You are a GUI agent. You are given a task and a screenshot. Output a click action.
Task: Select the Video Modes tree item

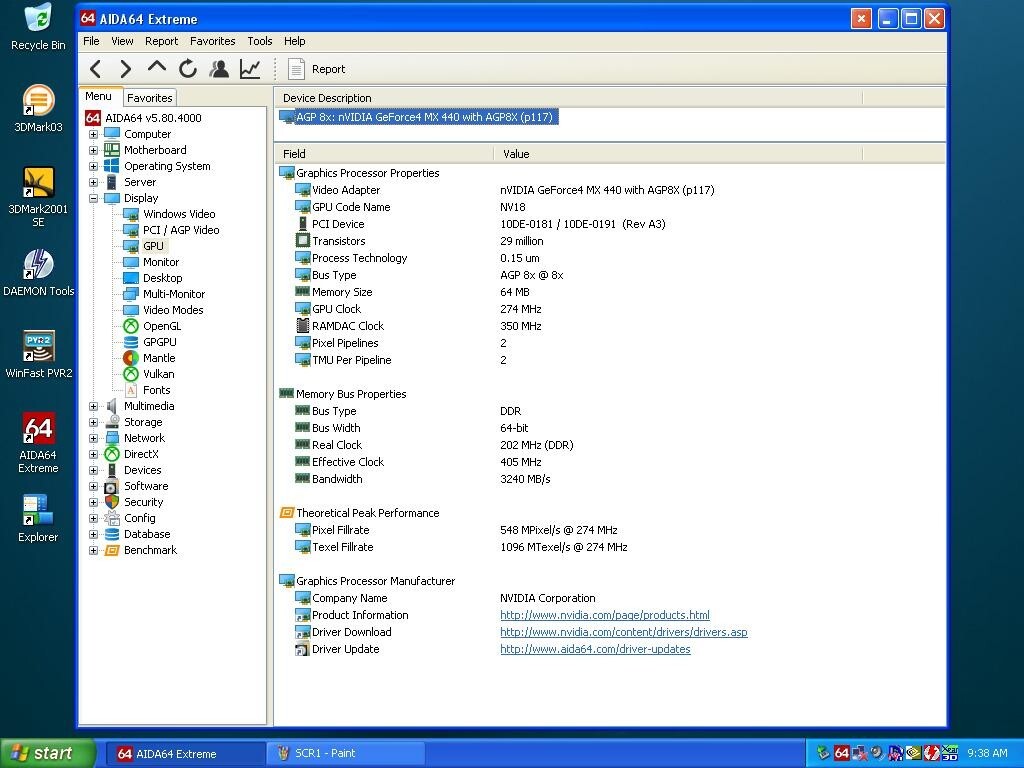[173, 310]
